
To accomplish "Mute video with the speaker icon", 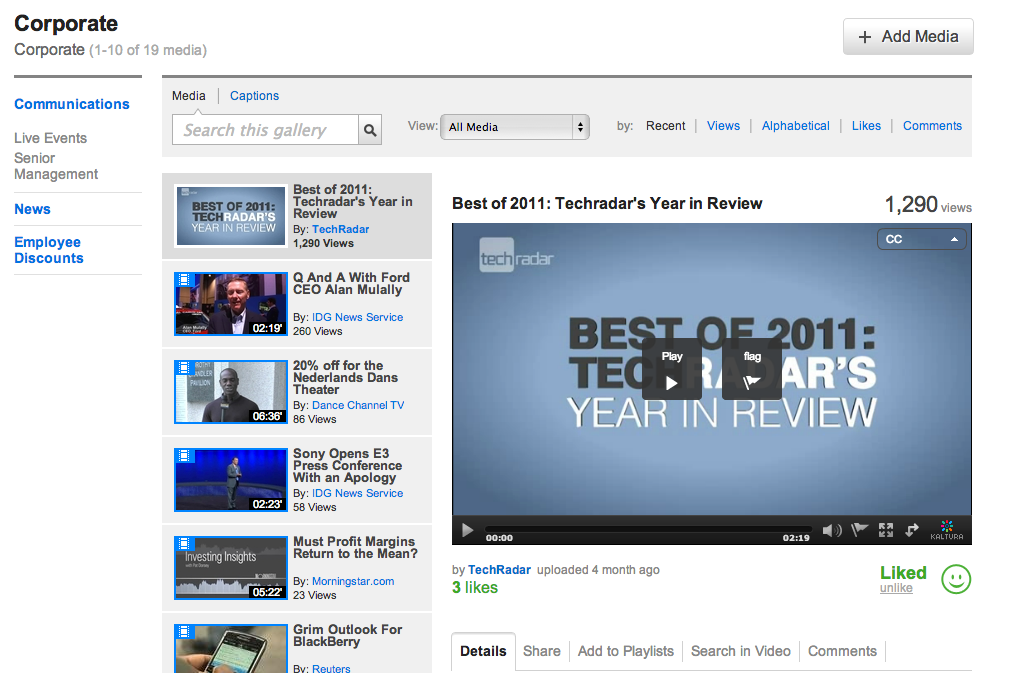I will [x=832, y=530].
